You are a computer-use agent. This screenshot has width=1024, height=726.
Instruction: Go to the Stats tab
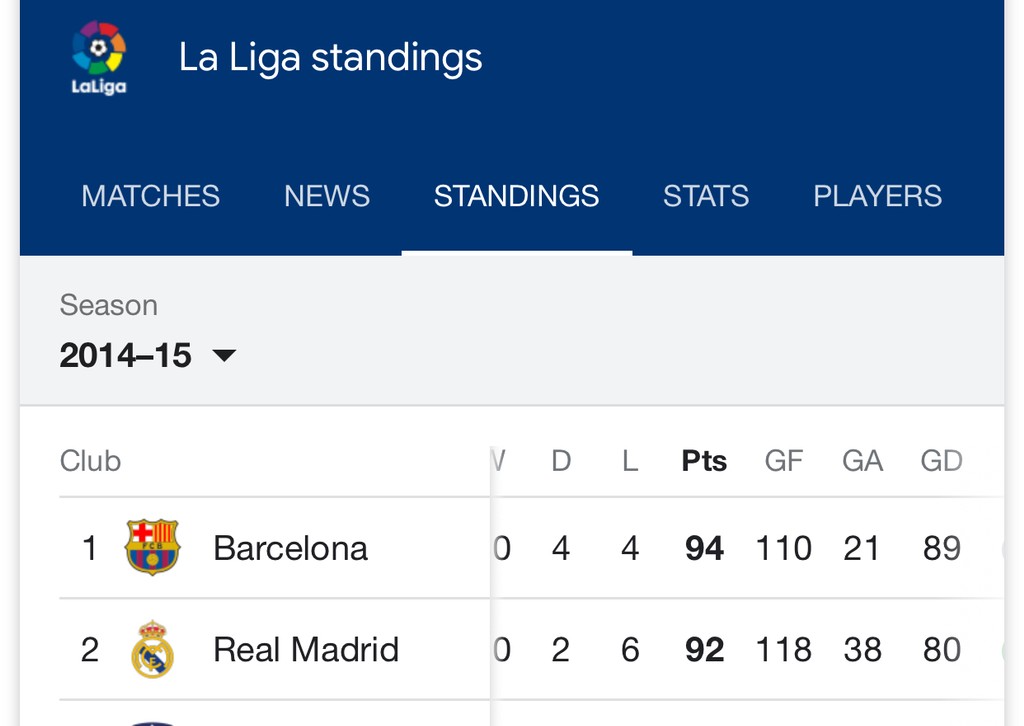tap(706, 195)
